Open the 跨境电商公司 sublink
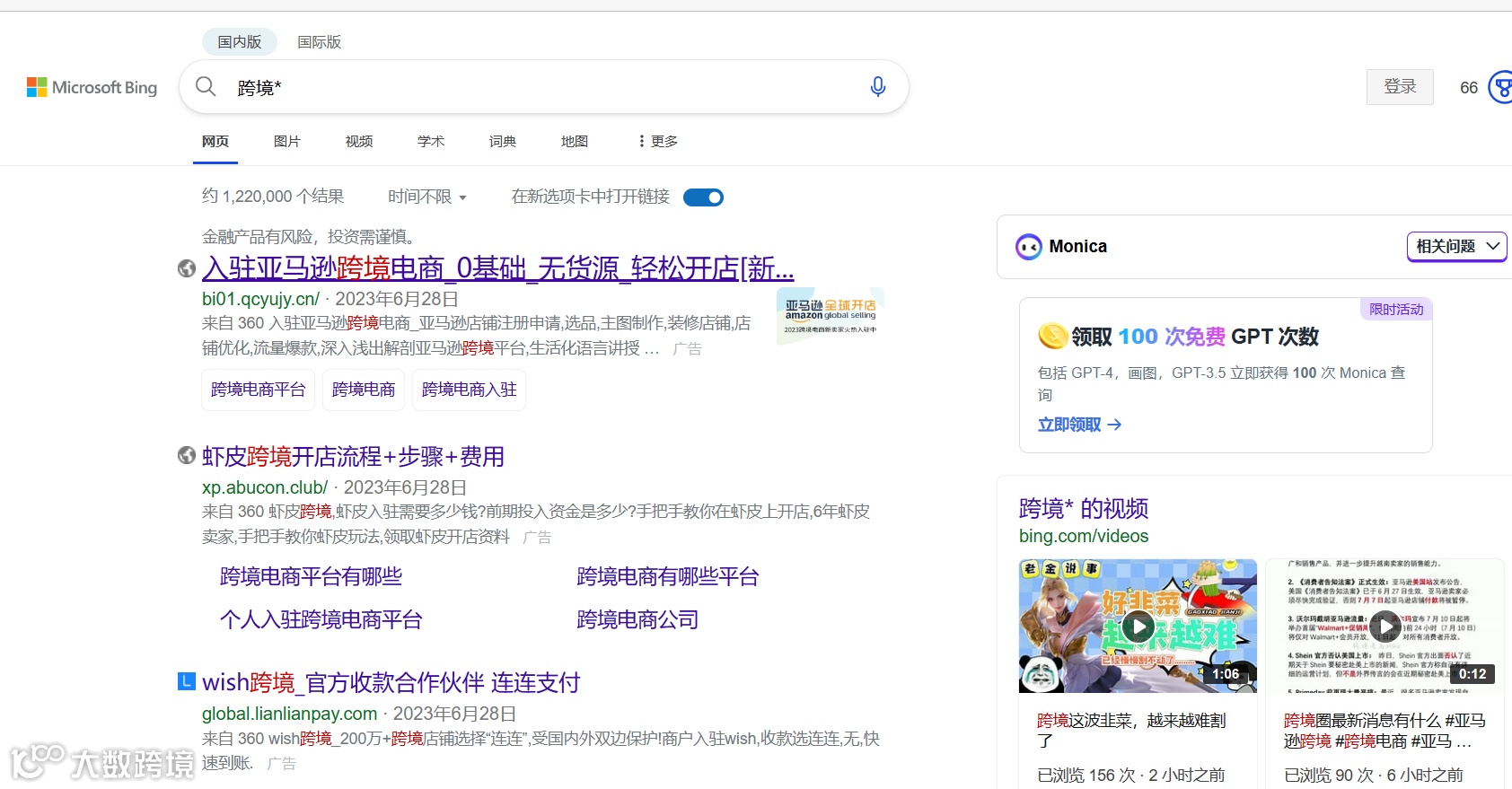 [x=637, y=619]
